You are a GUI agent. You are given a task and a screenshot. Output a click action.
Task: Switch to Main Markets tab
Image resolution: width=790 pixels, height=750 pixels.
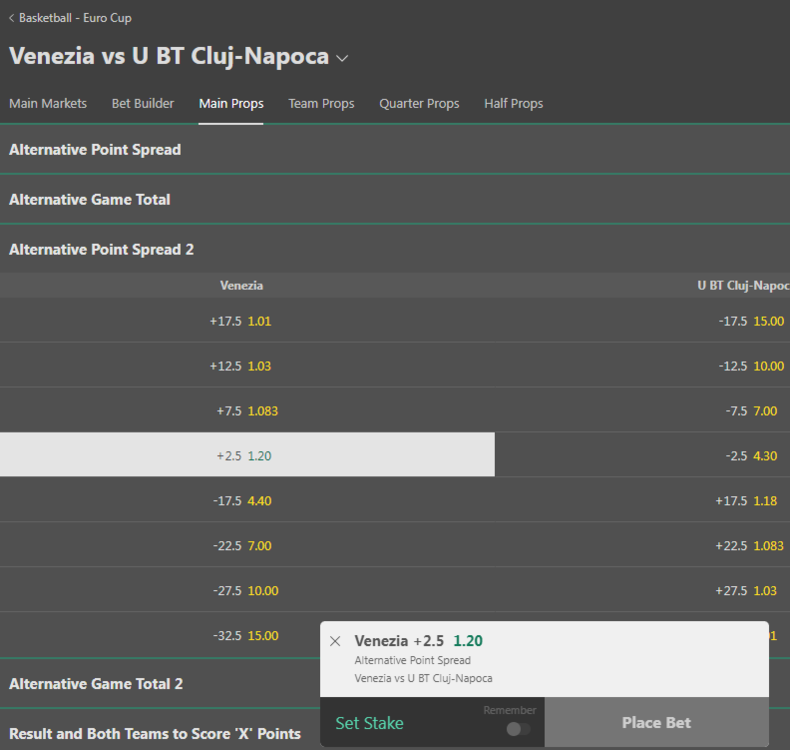[x=48, y=103]
